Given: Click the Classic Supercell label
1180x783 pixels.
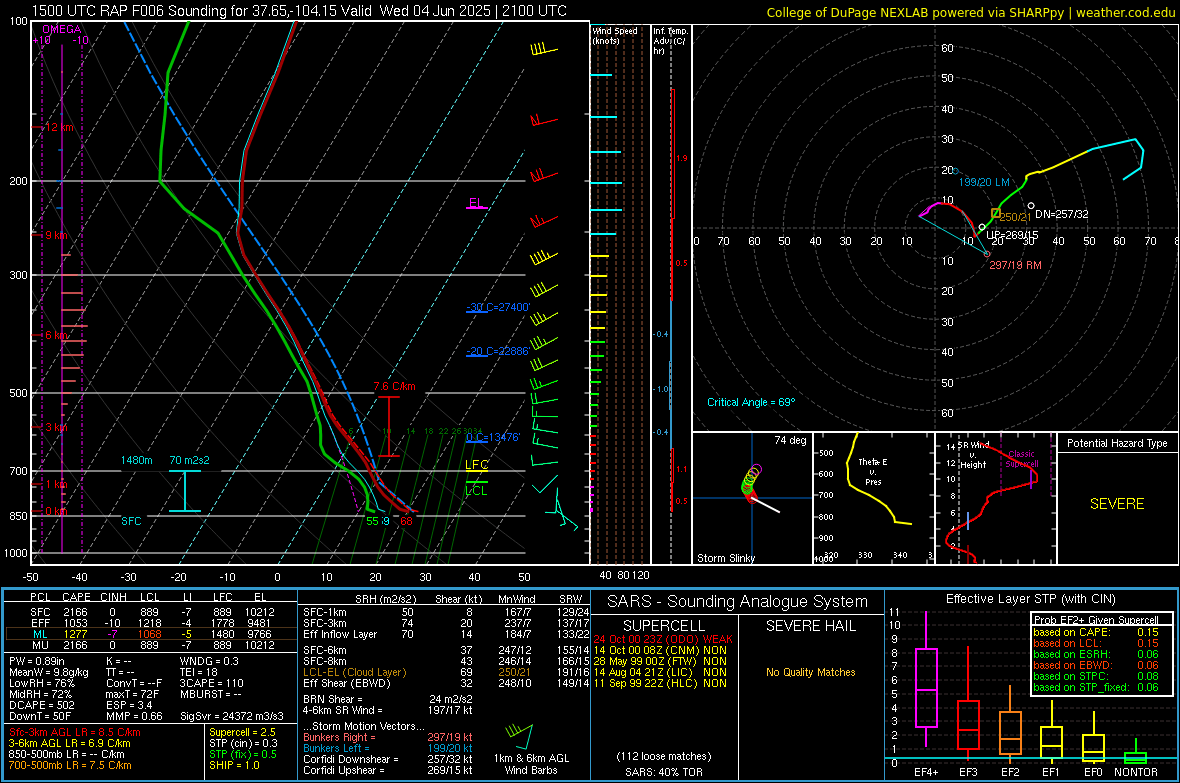Looking at the screenshot, I should coord(1022,459).
